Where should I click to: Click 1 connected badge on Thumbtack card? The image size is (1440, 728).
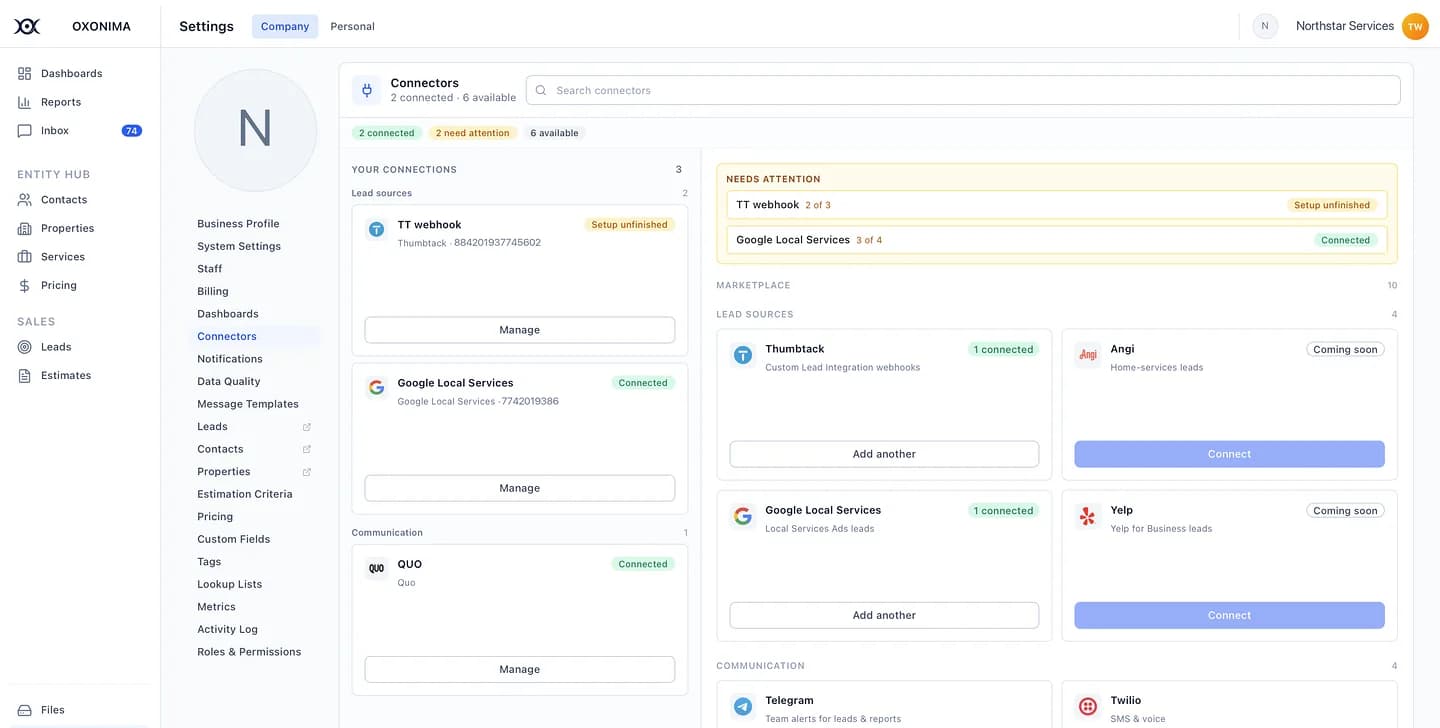point(1003,349)
